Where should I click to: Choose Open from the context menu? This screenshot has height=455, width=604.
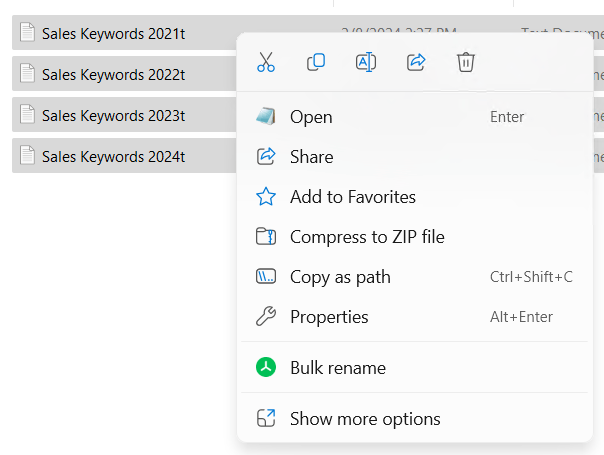pyautogui.click(x=311, y=117)
